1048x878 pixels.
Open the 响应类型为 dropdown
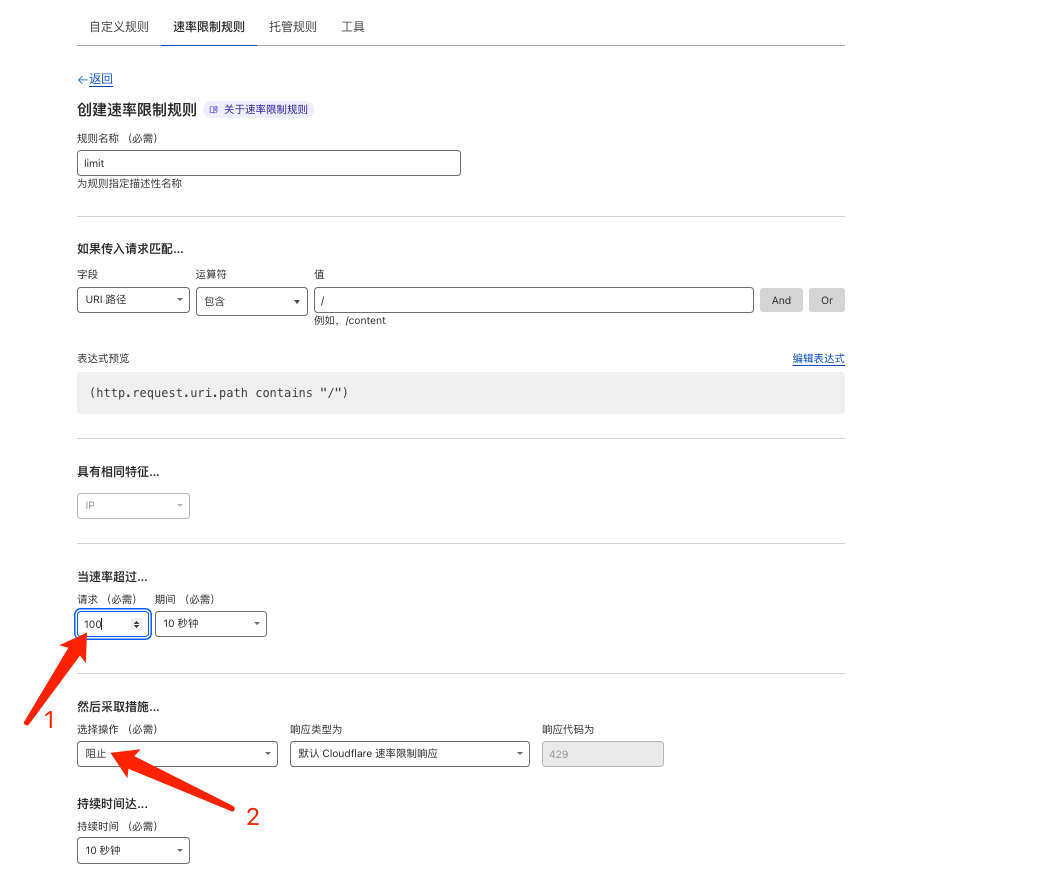[409, 754]
